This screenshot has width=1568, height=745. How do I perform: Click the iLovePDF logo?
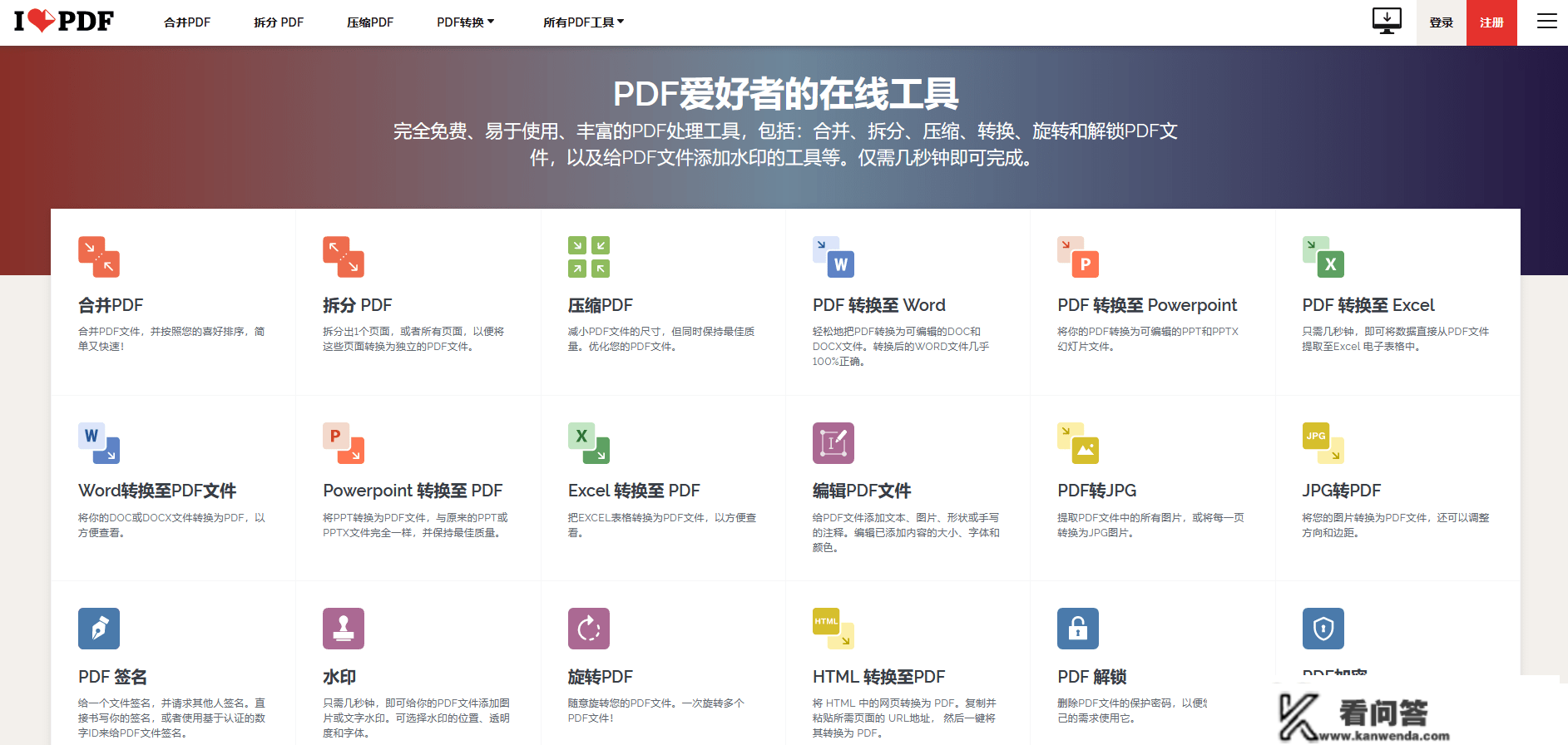tap(64, 21)
